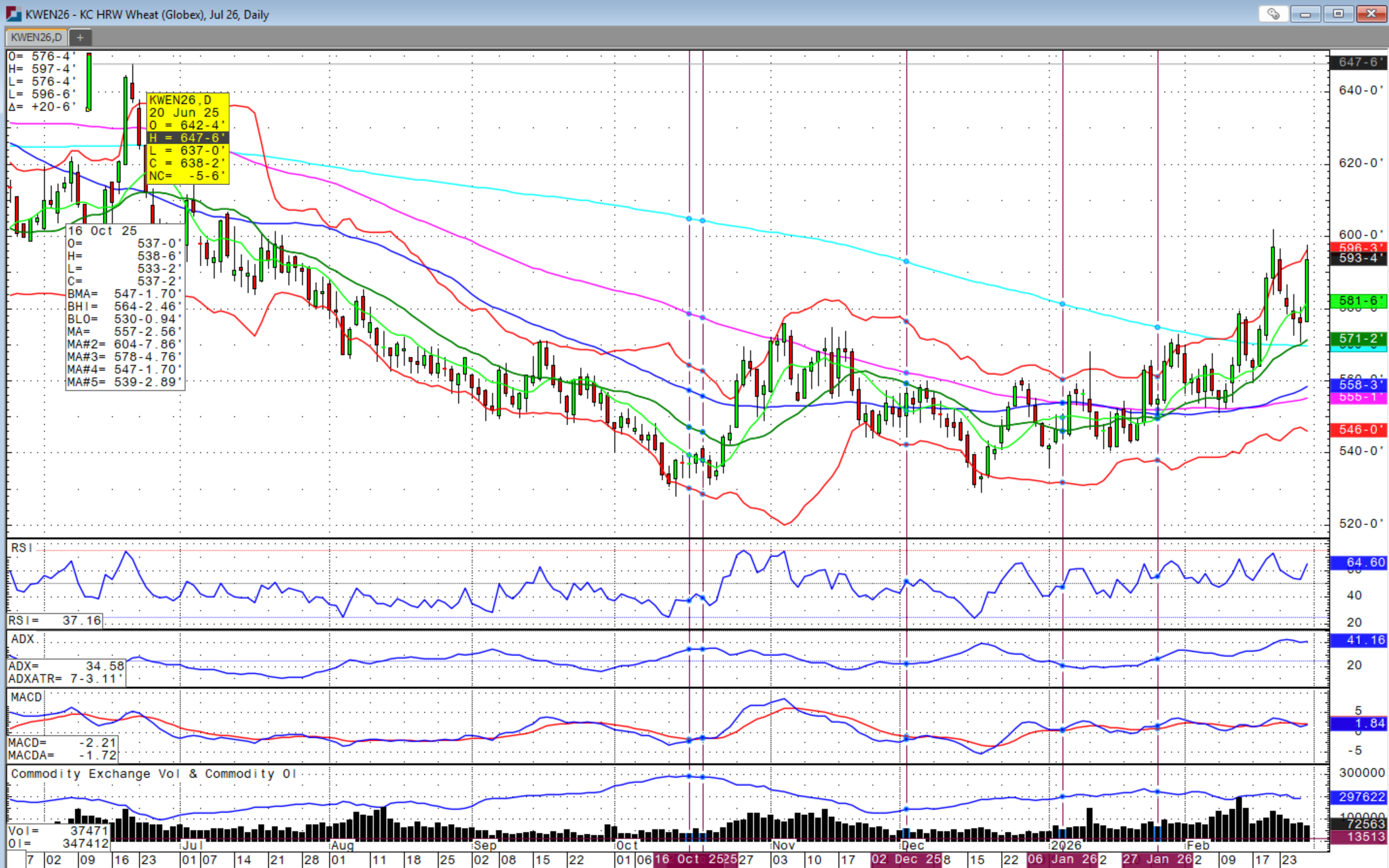This screenshot has width=1389, height=868.
Task: Click the MACD study label
Action: coord(27,697)
